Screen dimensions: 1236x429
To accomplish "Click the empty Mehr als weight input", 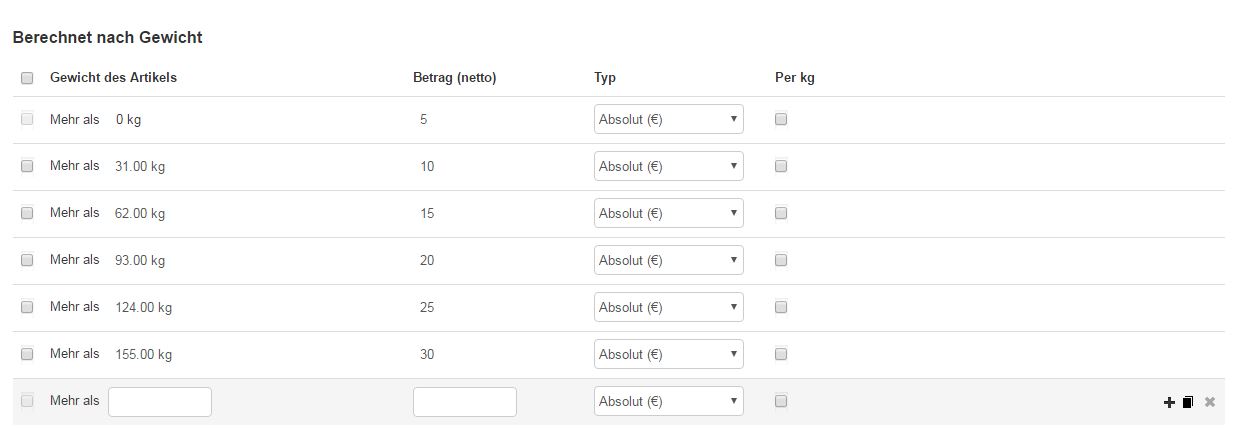I will coord(160,401).
